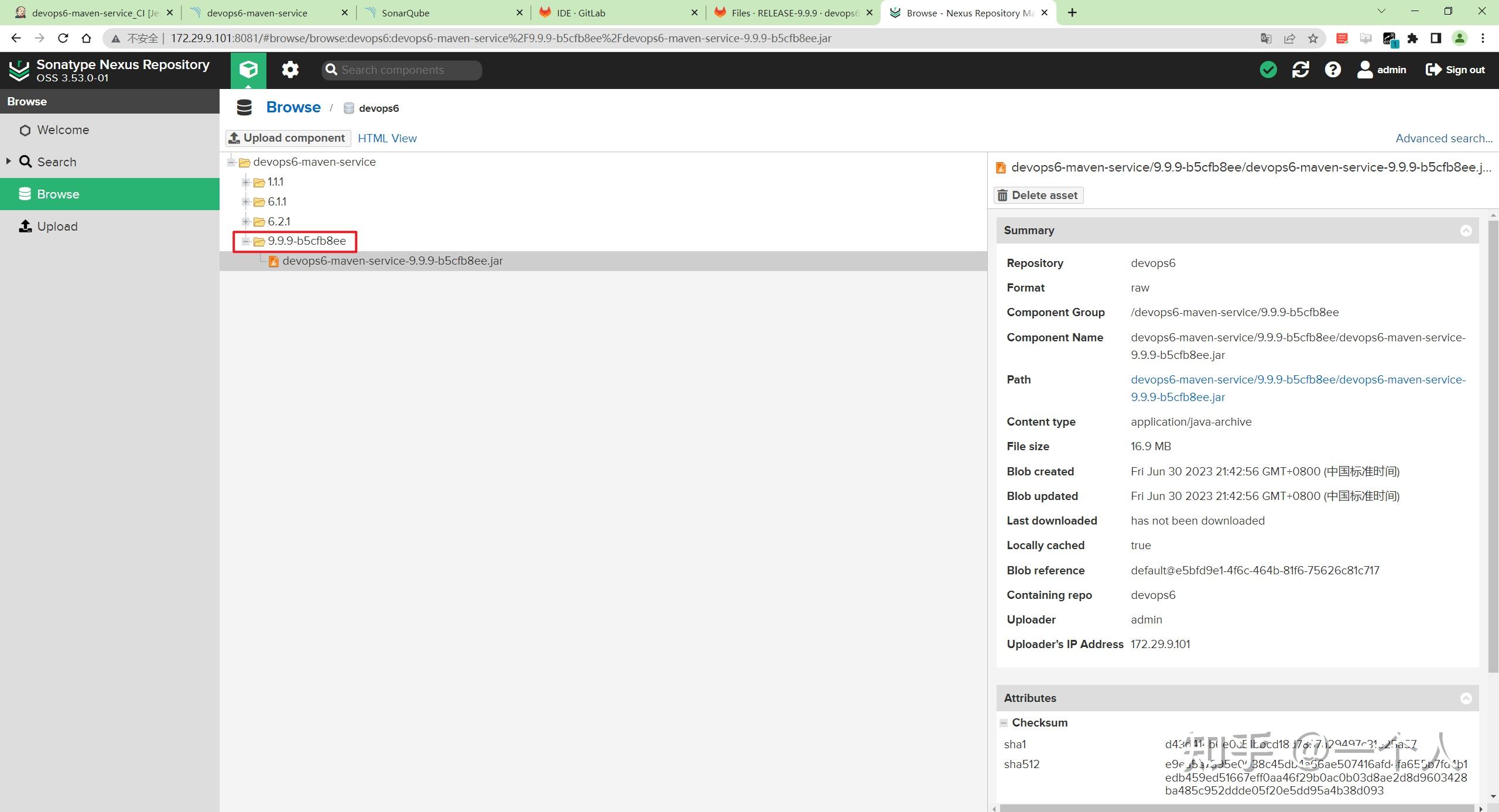
Task: Expand the 1.1.1 folder
Action: [246, 182]
